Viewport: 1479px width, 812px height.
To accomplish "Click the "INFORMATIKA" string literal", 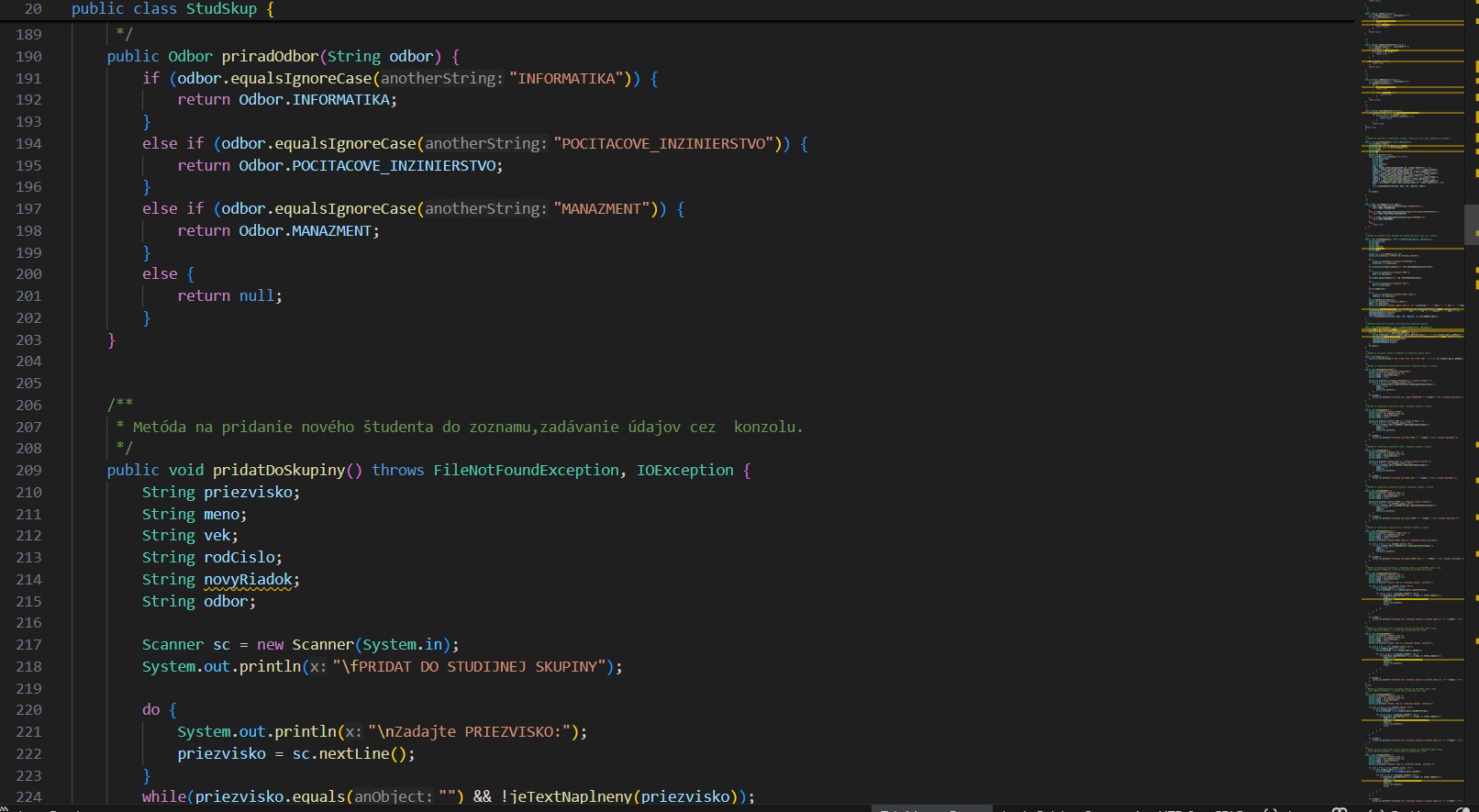I will [566, 79].
